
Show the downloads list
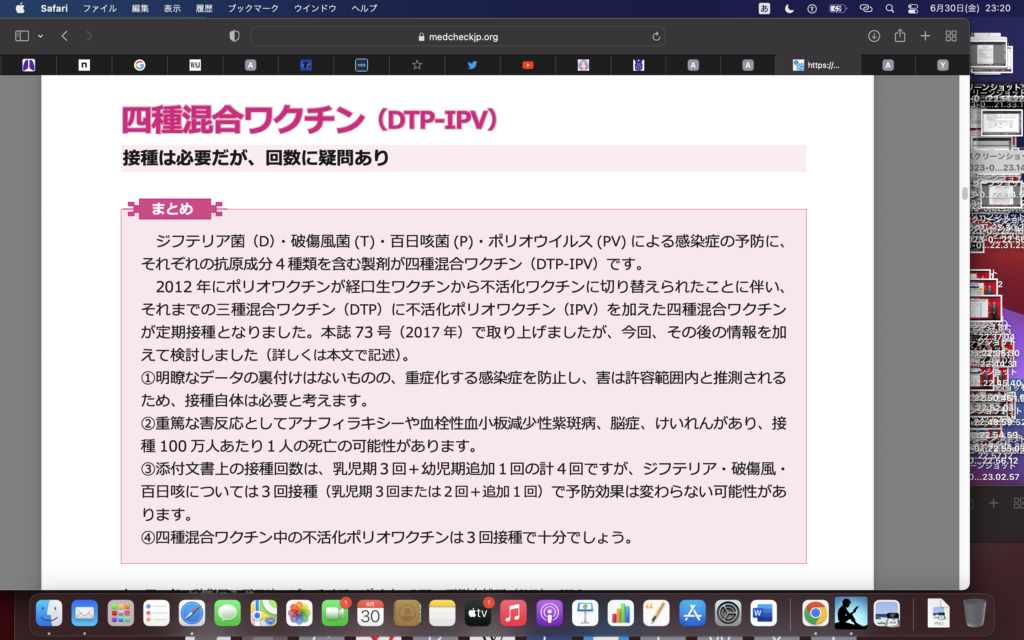pyautogui.click(x=874, y=36)
